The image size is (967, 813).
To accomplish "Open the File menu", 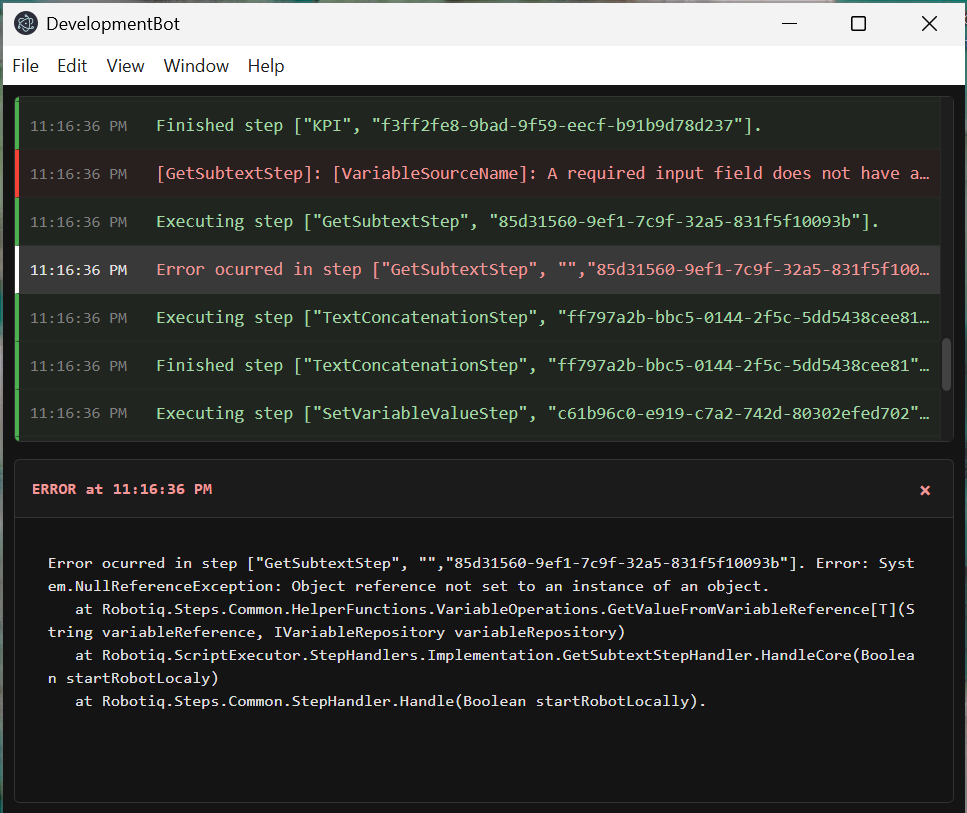I will [25, 66].
